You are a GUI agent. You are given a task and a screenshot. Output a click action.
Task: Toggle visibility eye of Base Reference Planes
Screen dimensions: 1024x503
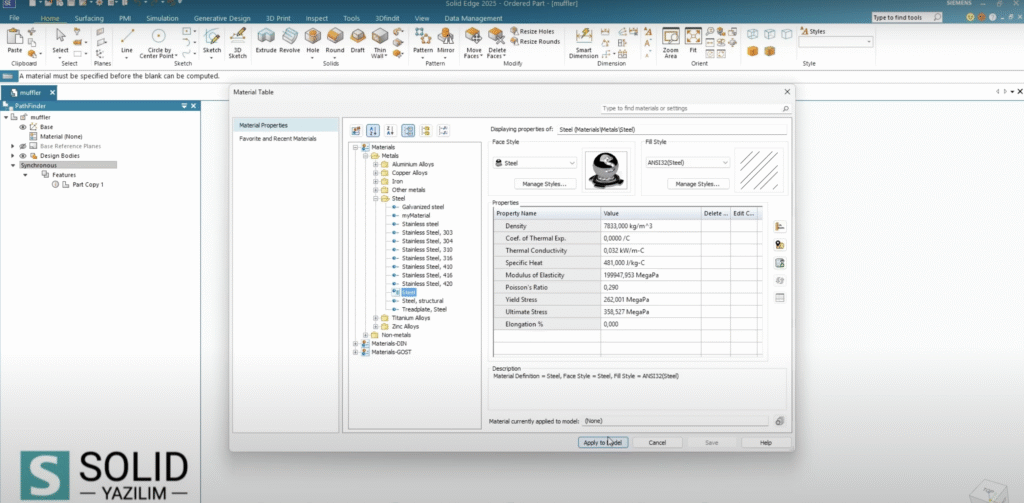pos(22,146)
